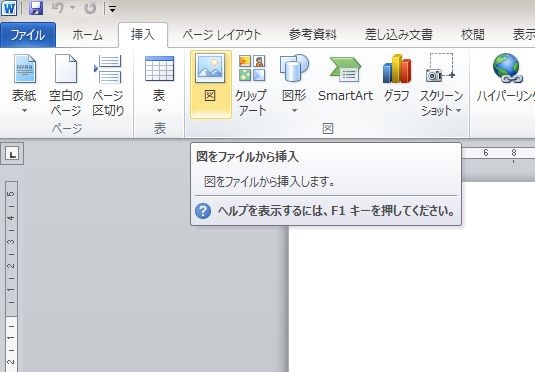Insert a ページ区切り page break
The width and height of the screenshot is (535, 372).
click(x=108, y=85)
